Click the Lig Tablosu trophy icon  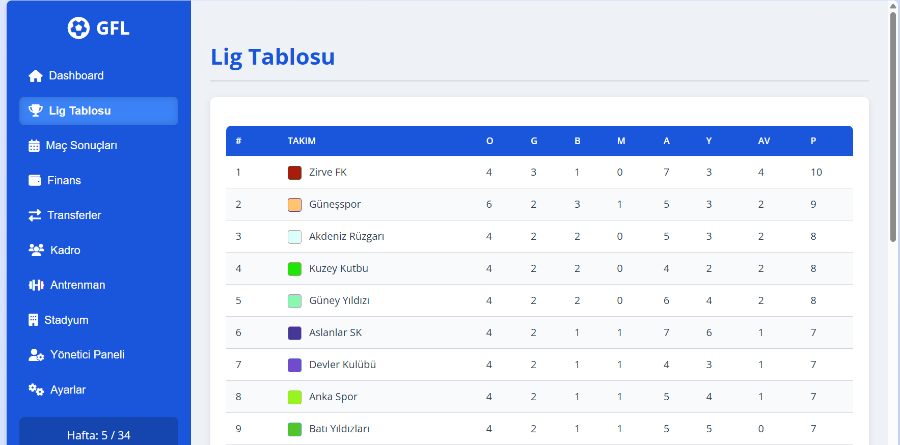point(36,111)
